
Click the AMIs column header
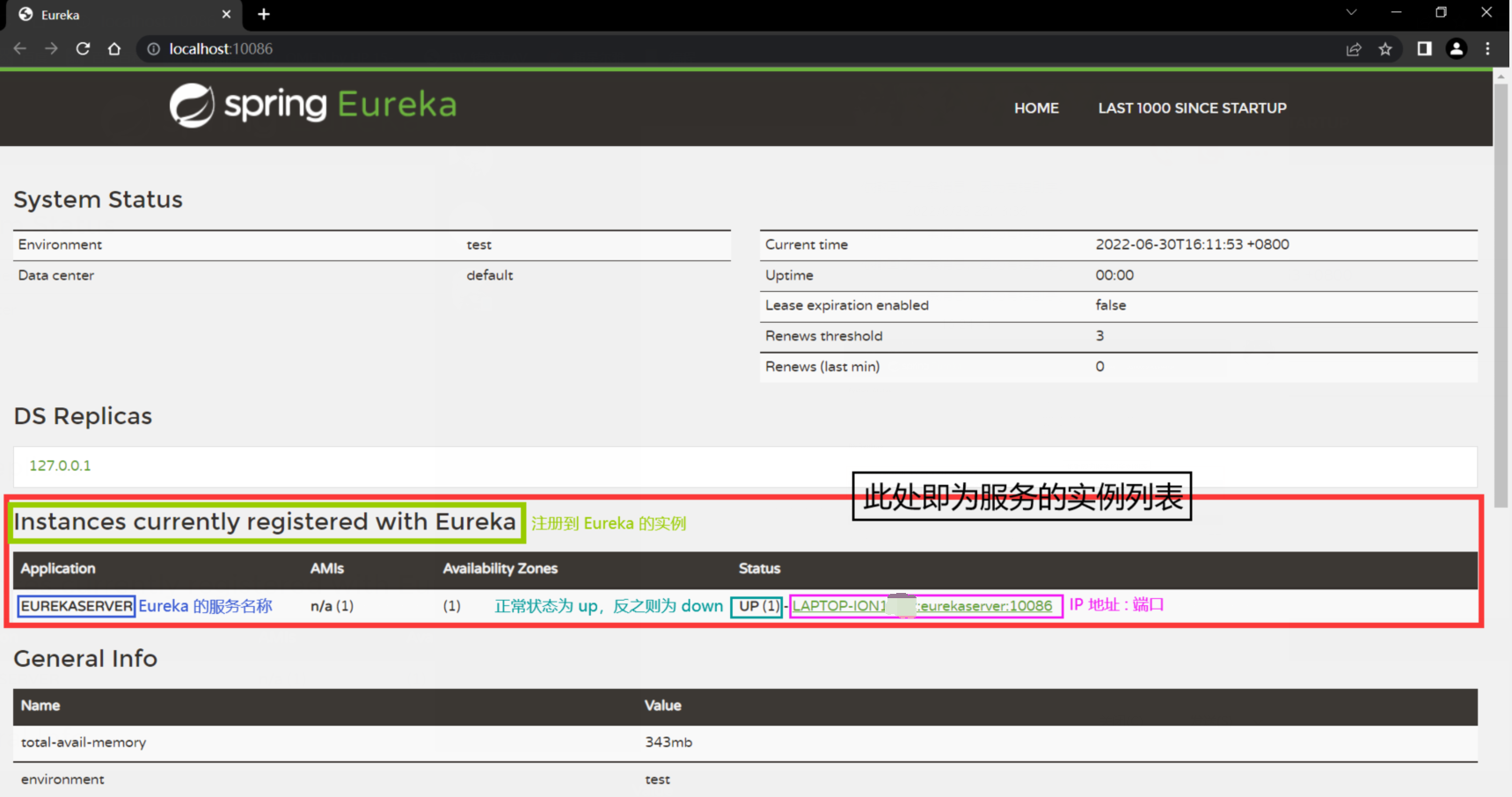[326, 568]
